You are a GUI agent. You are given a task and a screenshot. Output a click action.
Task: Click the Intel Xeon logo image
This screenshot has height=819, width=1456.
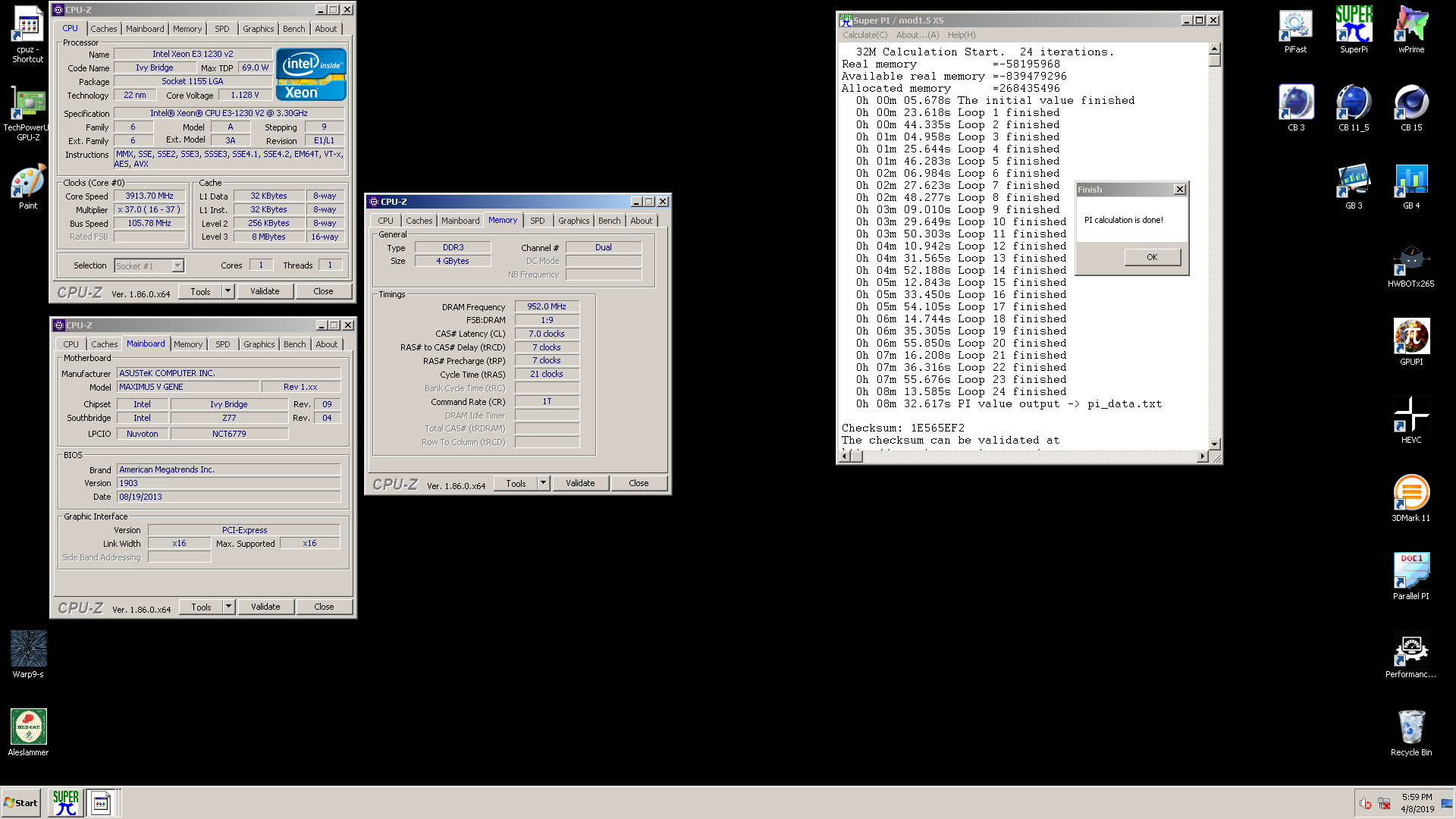tap(311, 74)
